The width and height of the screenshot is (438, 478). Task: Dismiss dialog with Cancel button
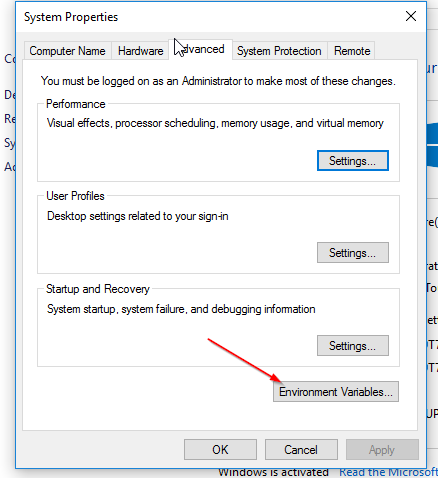[301, 450]
